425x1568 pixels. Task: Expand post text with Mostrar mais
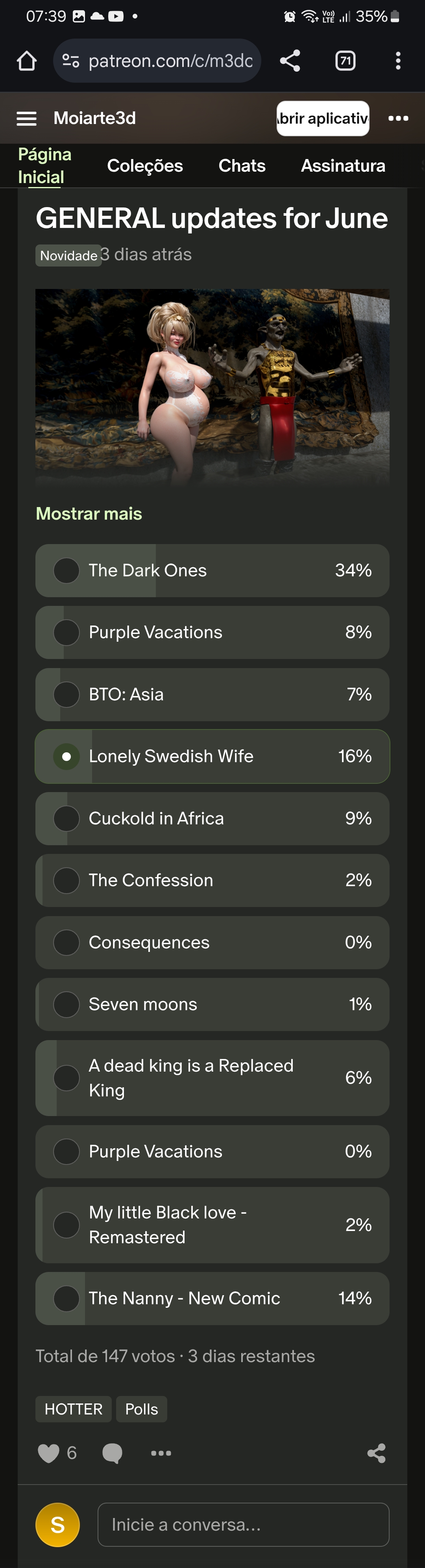point(89,514)
